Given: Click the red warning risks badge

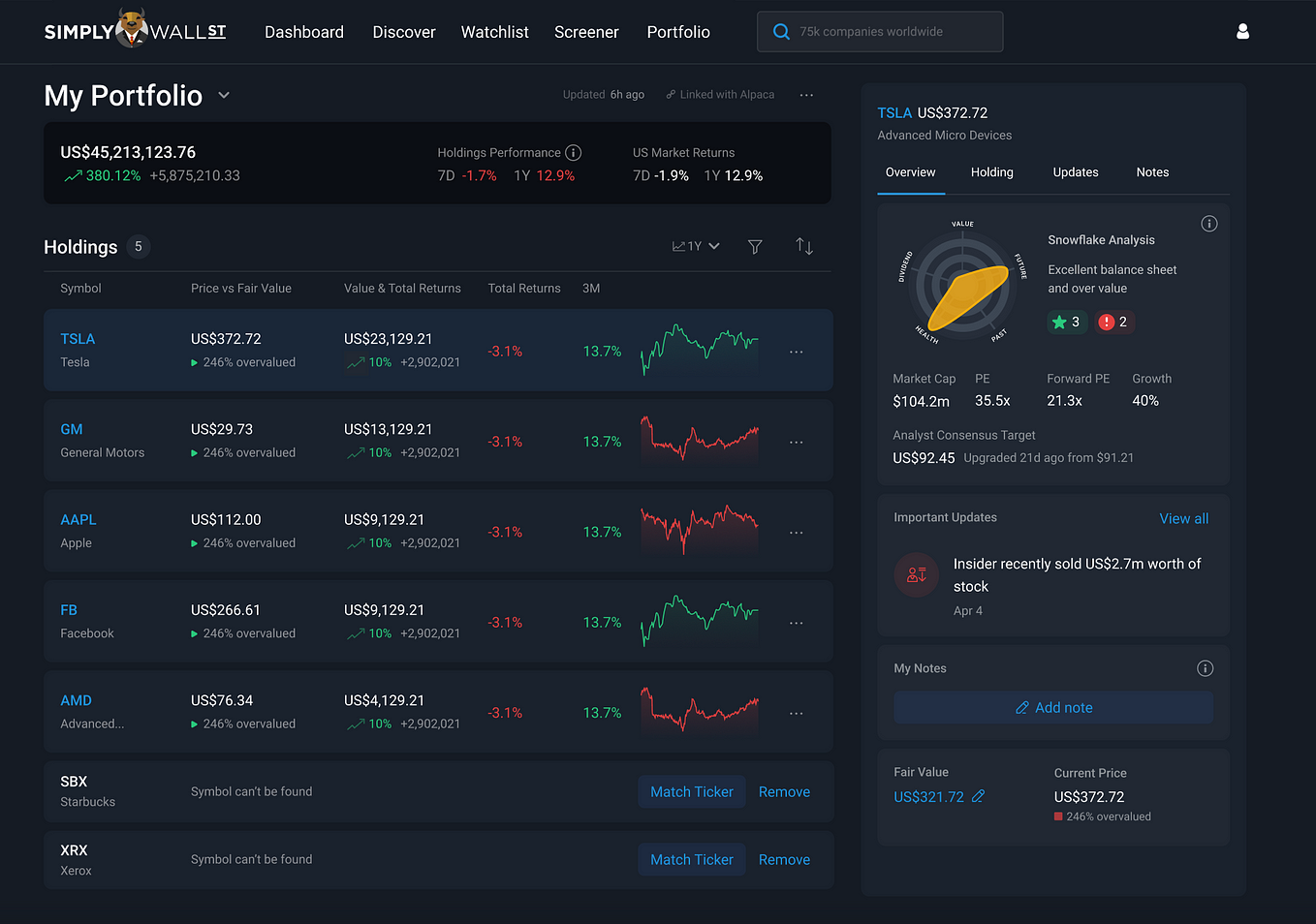Looking at the screenshot, I should pyautogui.click(x=1113, y=322).
